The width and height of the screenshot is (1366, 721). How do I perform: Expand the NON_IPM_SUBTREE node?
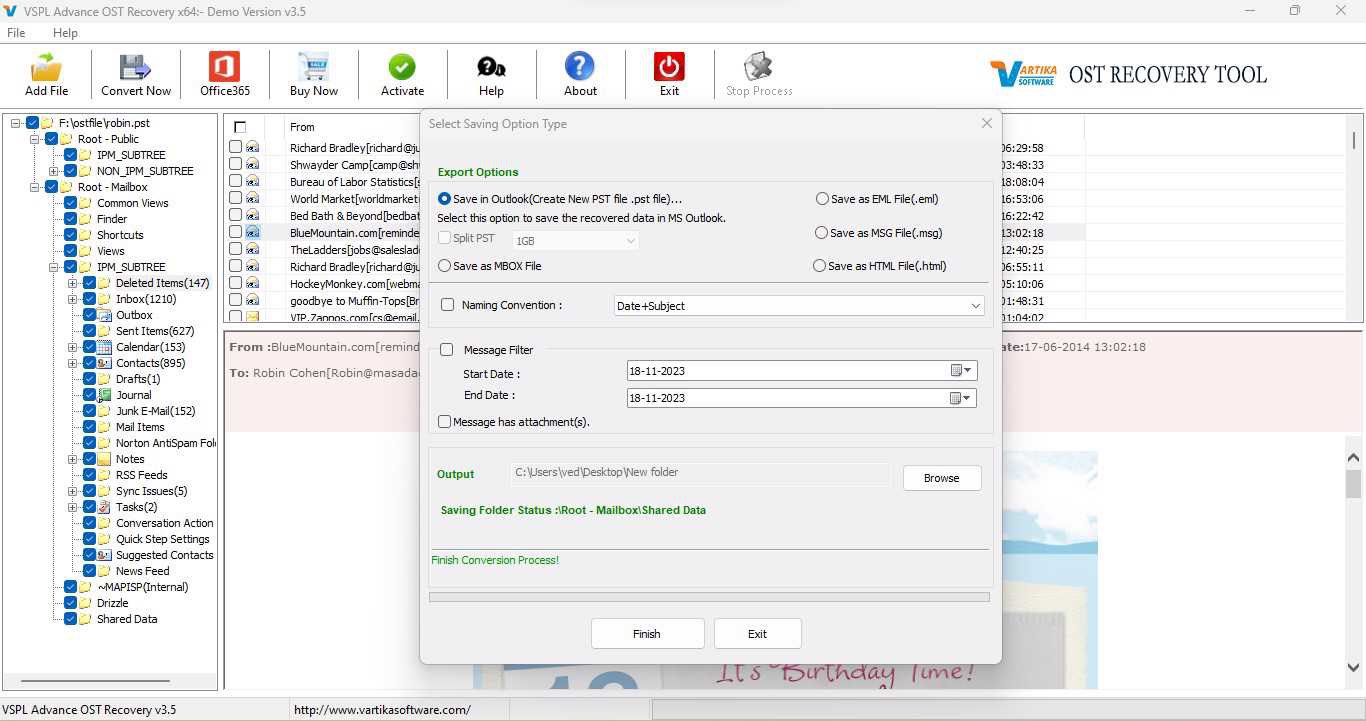click(x=54, y=171)
